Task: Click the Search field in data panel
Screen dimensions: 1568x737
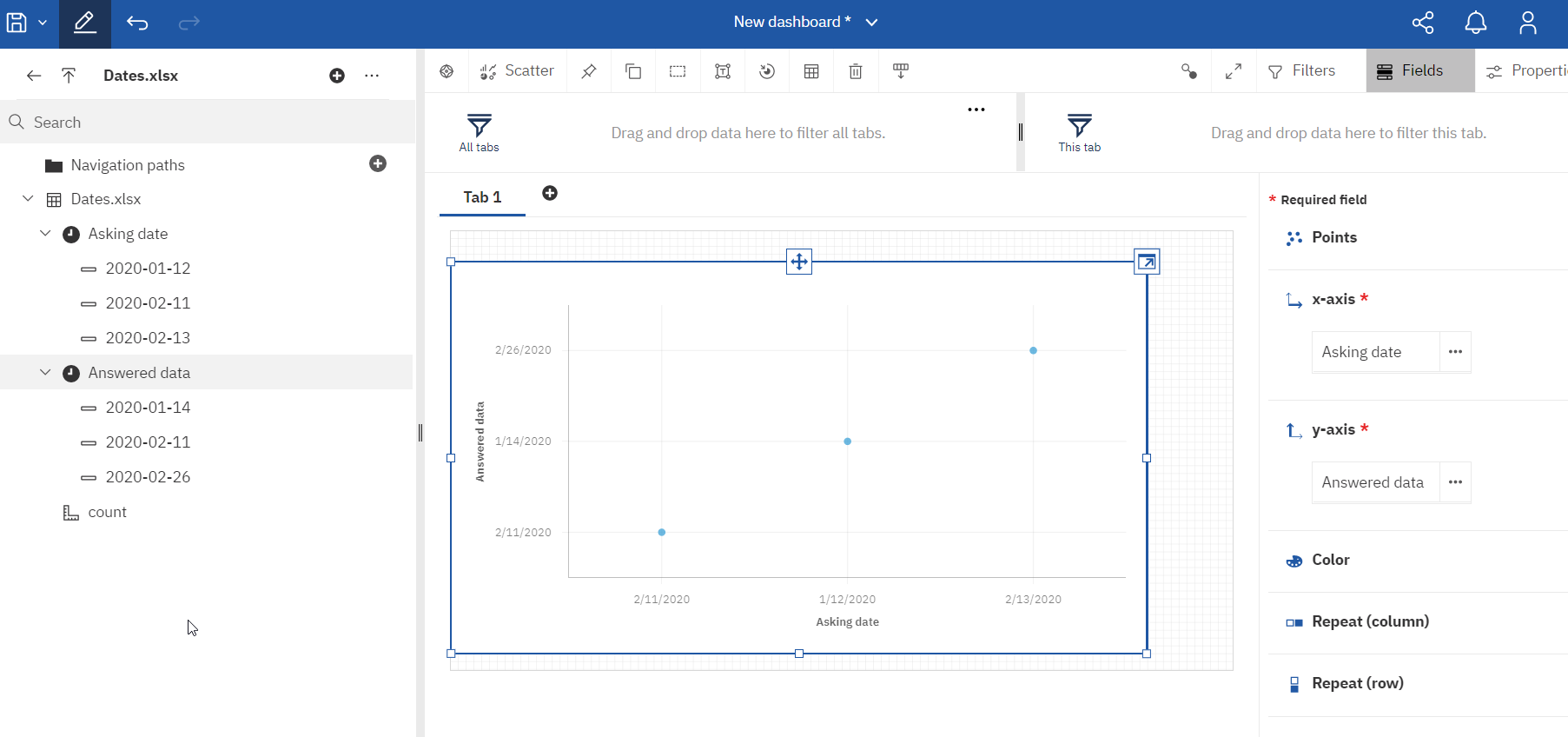Action: click(208, 123)
